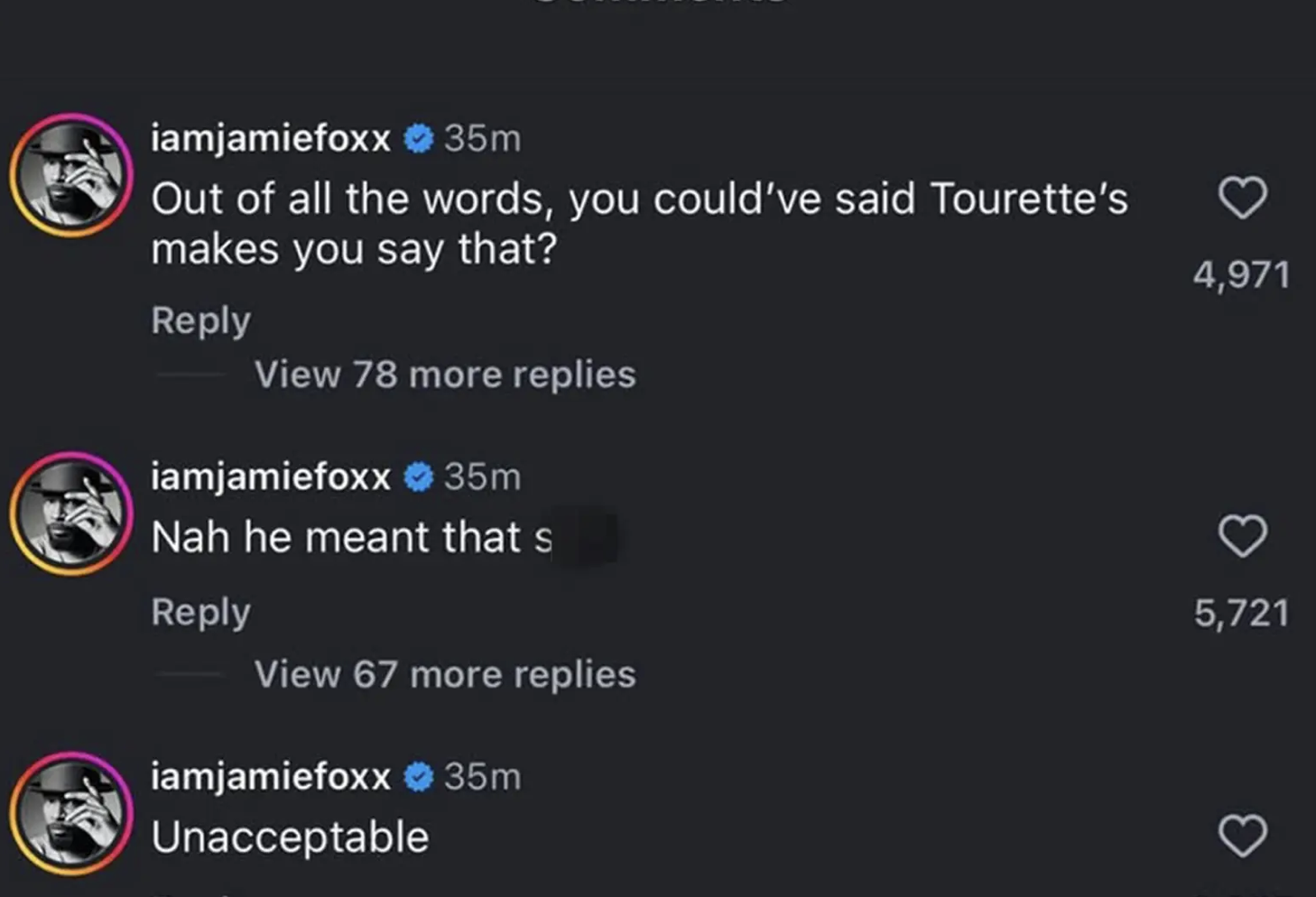Open profile picture on the Tourette's comment
Viewport: 1316px width, 897px height.
(x=71, y=175)
